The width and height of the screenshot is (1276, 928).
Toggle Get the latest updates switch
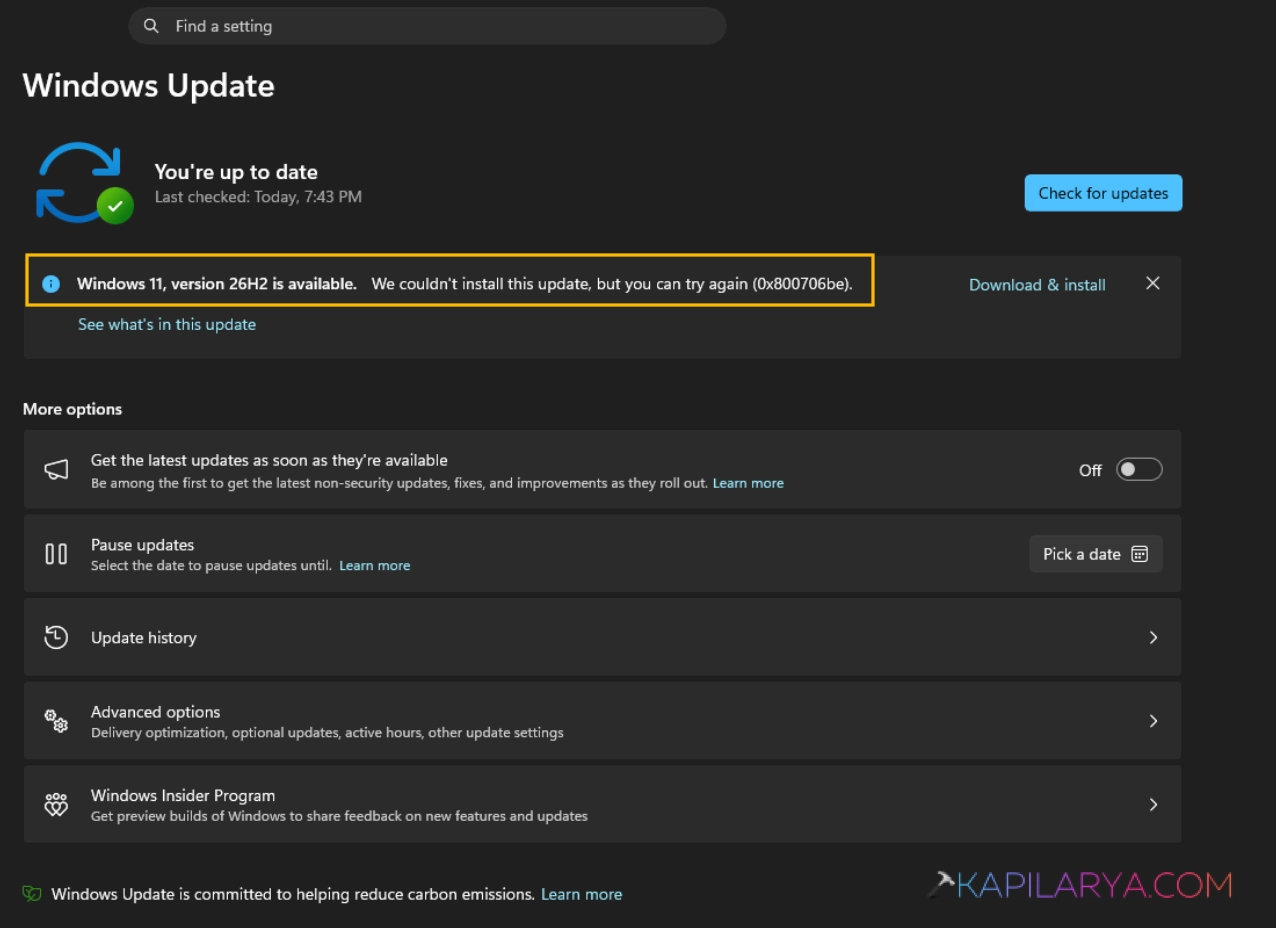click(x=1139, y=470)
